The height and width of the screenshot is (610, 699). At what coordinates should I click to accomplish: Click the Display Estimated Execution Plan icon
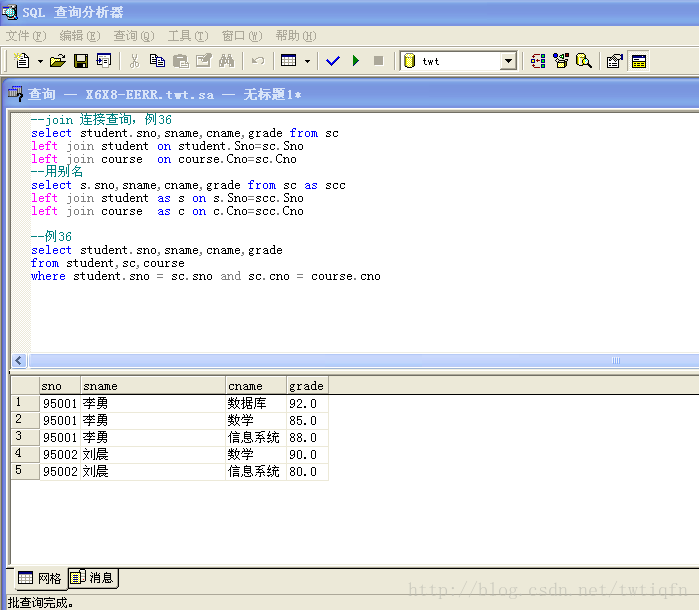538,61
